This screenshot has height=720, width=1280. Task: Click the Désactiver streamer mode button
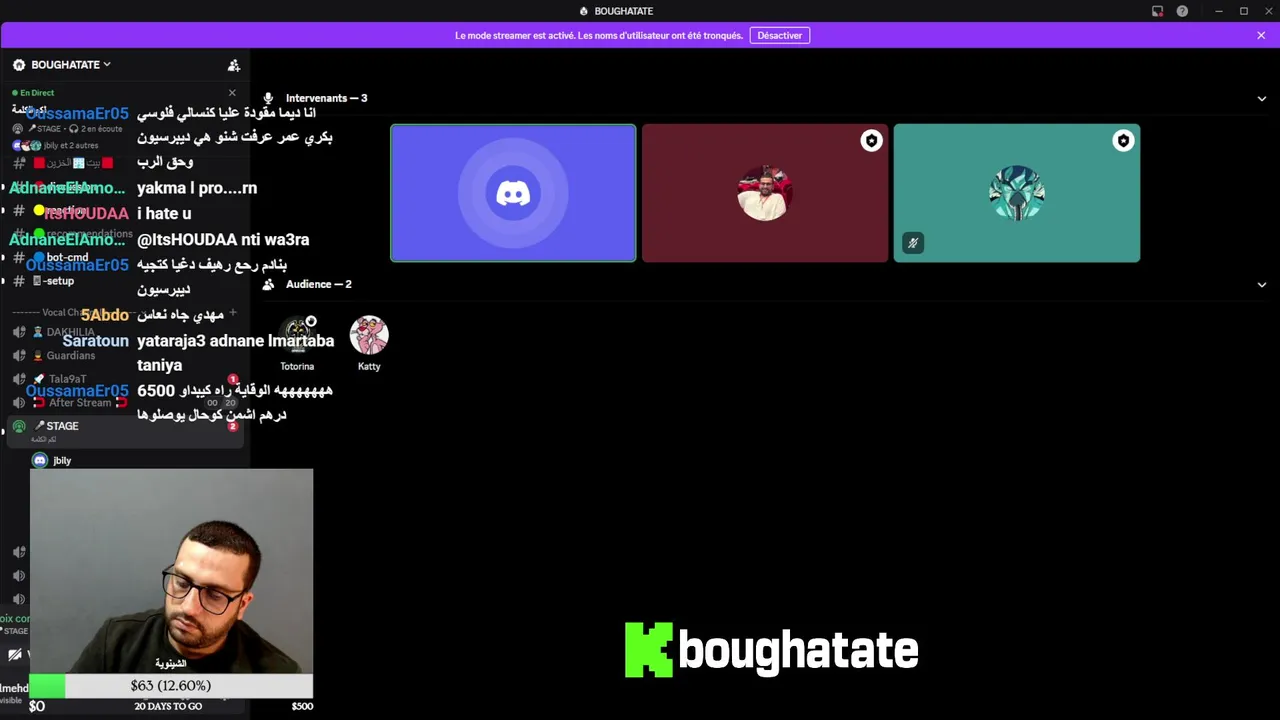click(779, 35)
